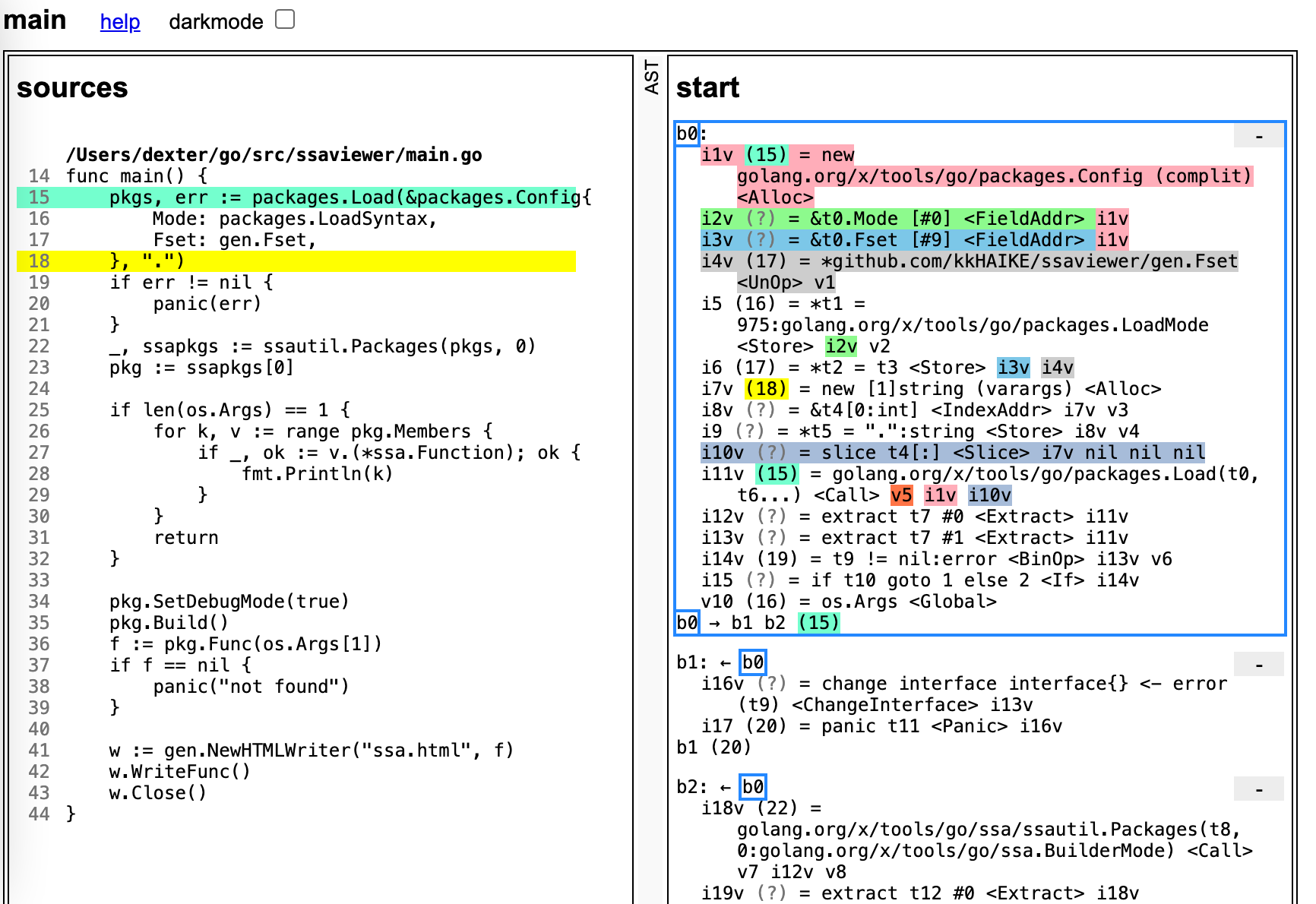Click the 'i10v' operand in the Call line
This screenshot has height=904, width=1316.
[x=989, y=495]
